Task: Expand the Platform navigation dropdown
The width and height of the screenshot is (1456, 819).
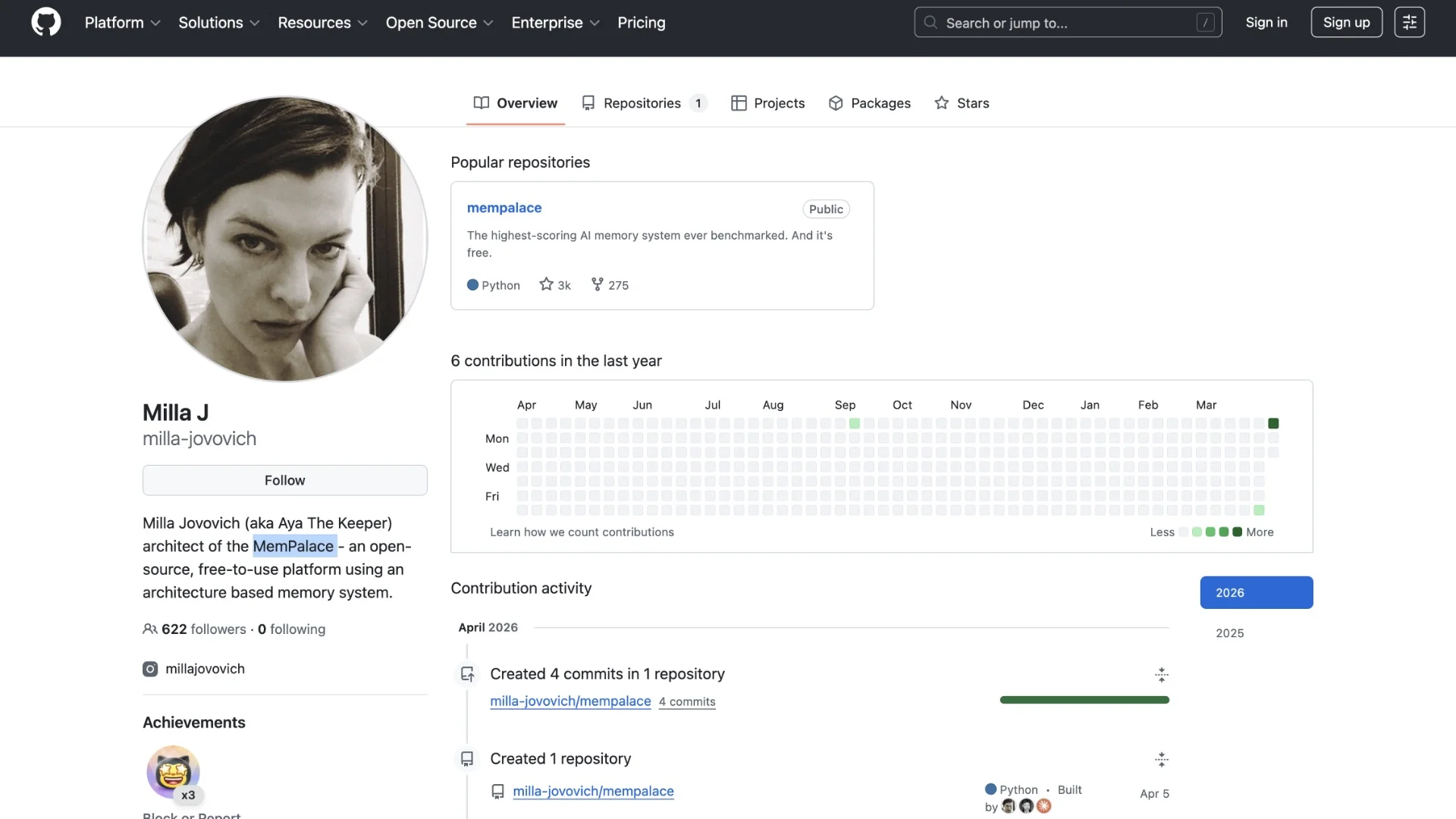Action: (x=122, y=23)
